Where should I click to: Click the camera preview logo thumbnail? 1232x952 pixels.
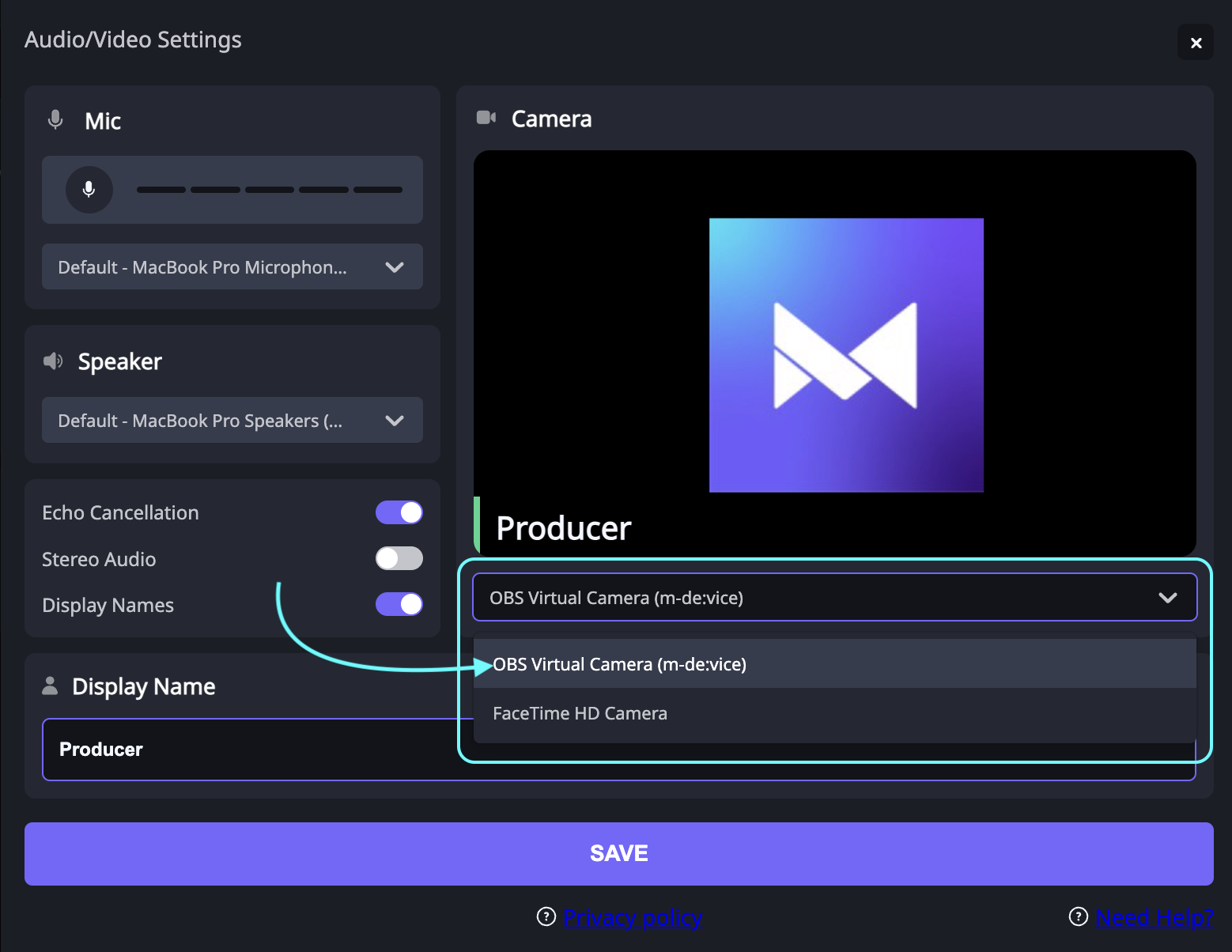[846, 355]
